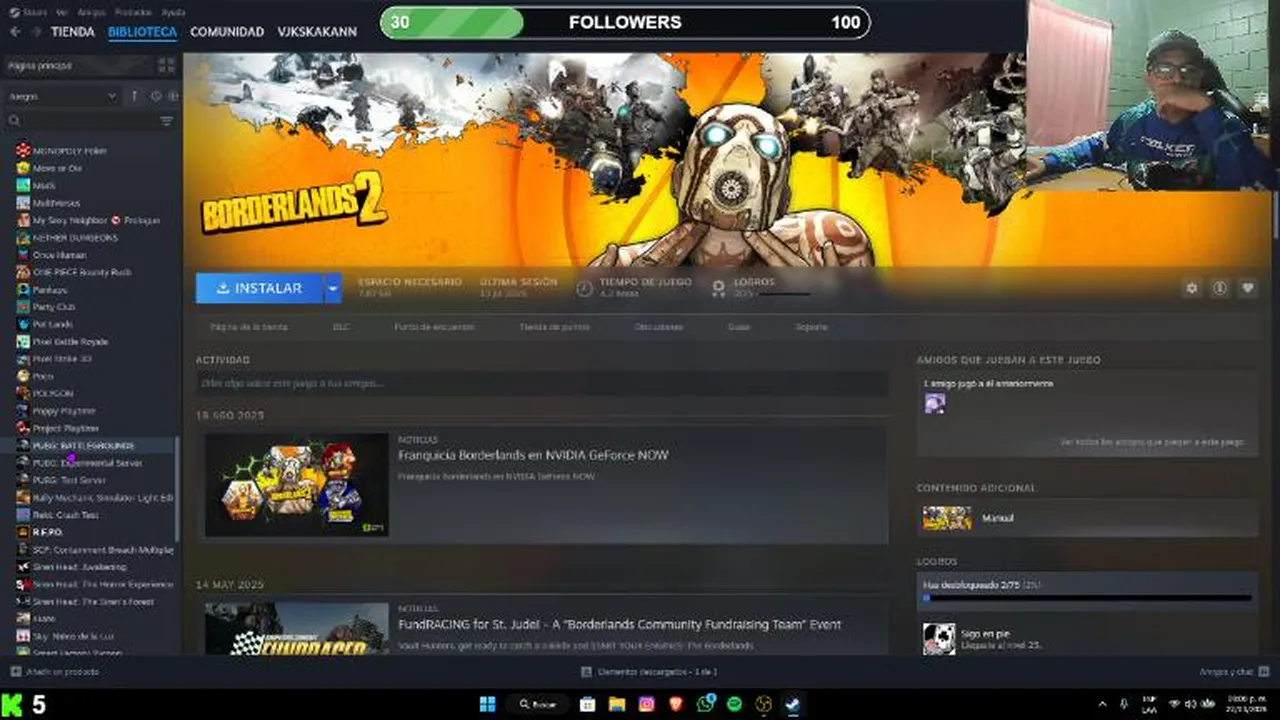The image size is (1280, 720).
Task: Open Brave browser from the taskbar
Action: [676, 704]
